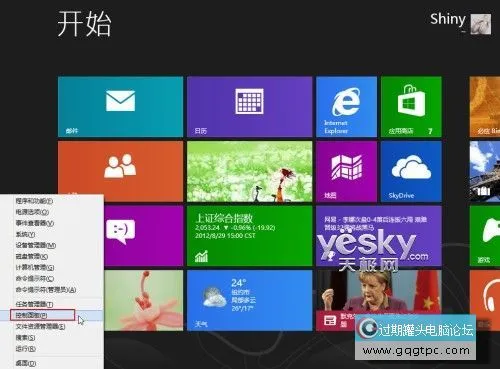This screenshot has height=369, width=500.
Task: Open the Games tile with controller icon
Action: (x=485, y=236)
